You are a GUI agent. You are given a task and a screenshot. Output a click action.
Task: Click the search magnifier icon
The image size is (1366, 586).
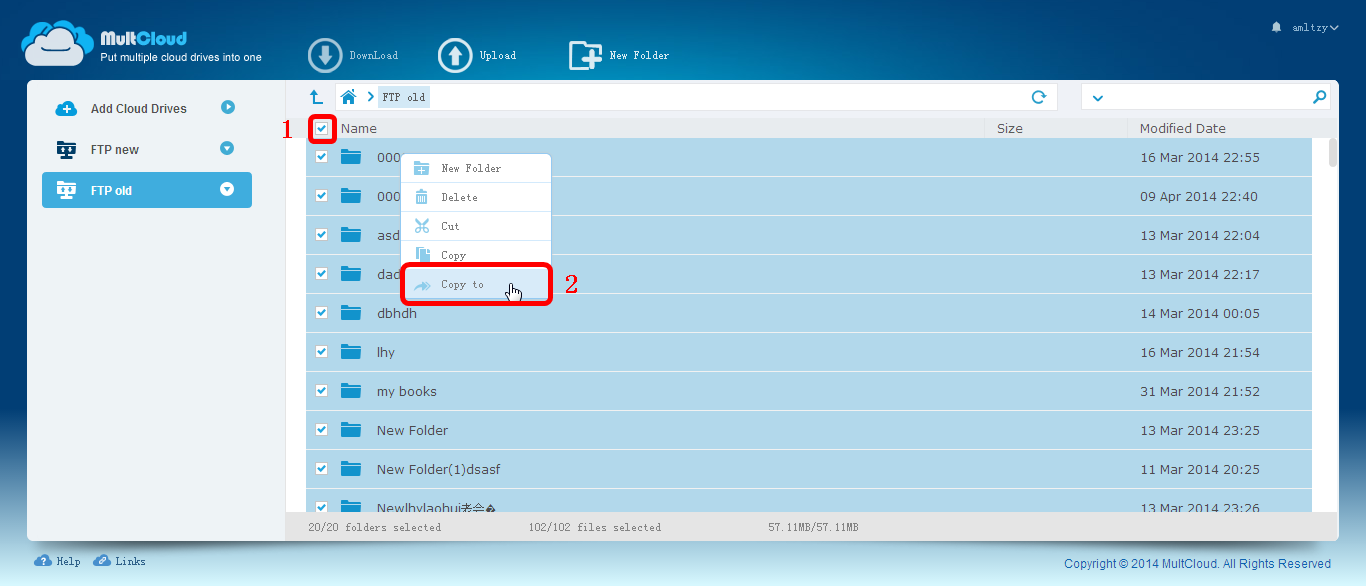(x=1320, y=97)
